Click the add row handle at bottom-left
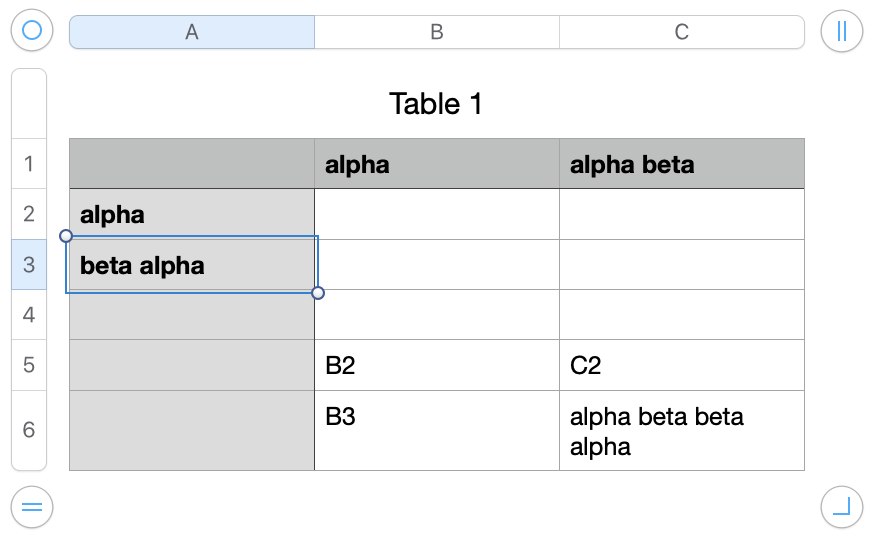The height and width of the screenshot is (550, 890). coord(32,507)
